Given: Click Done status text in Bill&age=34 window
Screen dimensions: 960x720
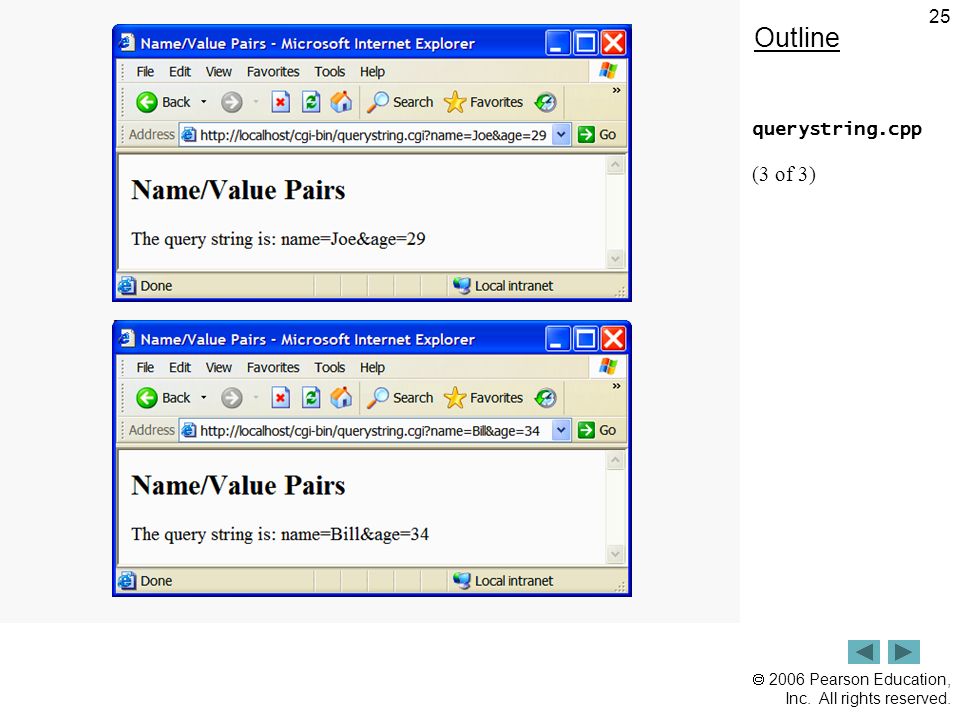Looking at the screenshot, I should click(156, 581).
